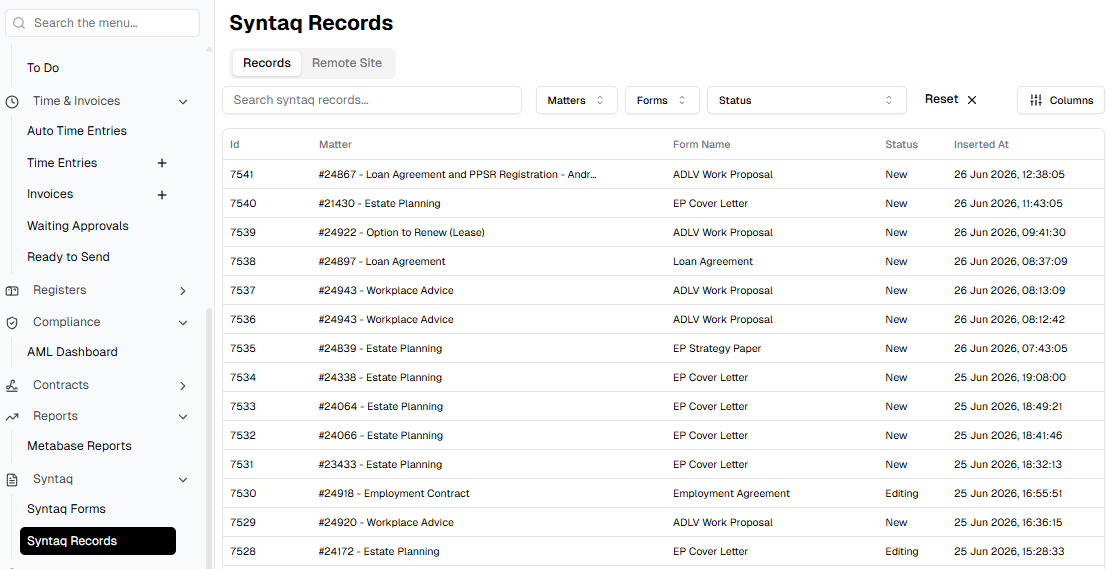Open Invoices menu item
The width and height of the screenshot is (1113, 569).
pyautogui.click(x=50, y=194)
